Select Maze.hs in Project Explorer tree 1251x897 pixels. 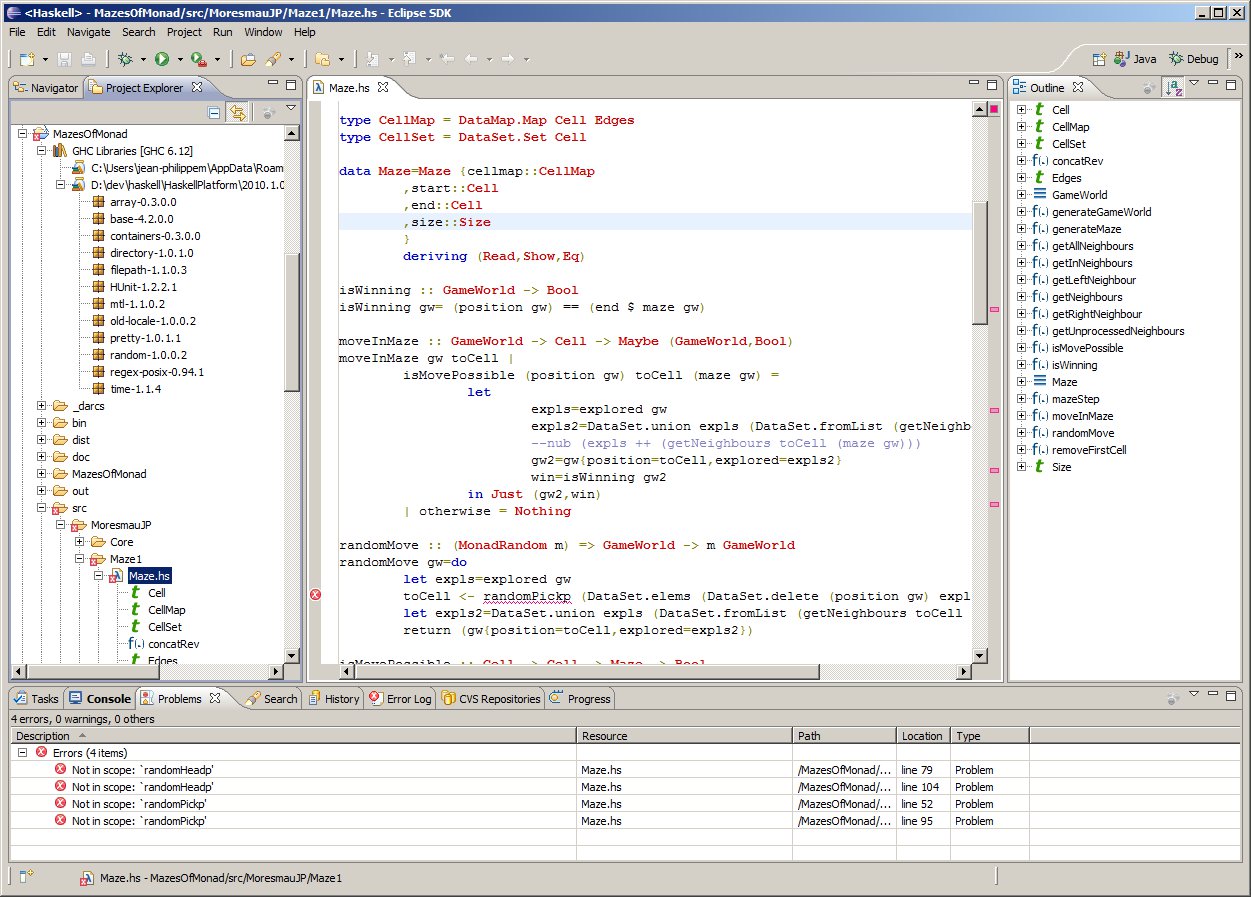click(x=149, y=576)
